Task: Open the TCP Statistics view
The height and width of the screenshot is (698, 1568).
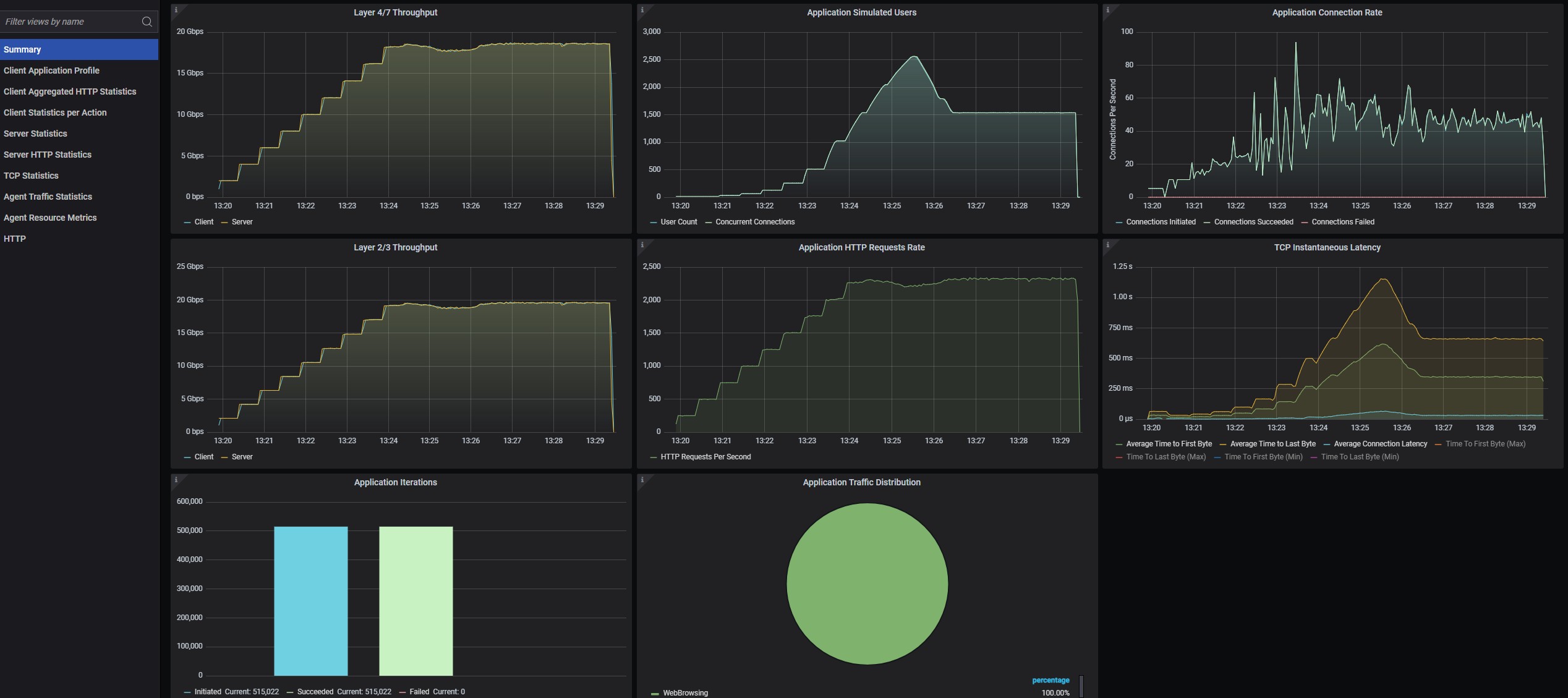Action: tap(31, 176)
